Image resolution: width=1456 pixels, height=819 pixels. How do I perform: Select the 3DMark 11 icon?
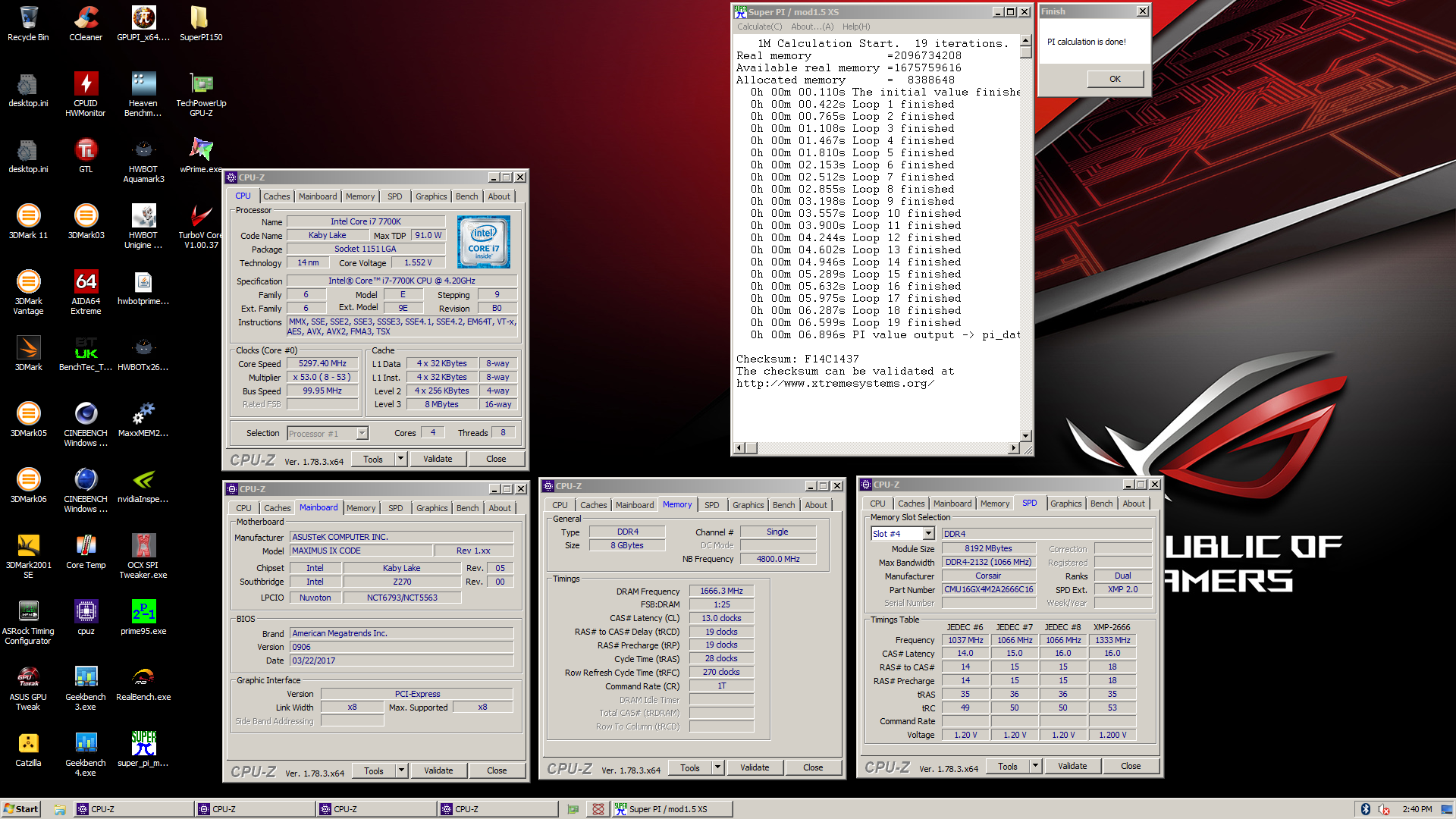click(x=28, y=221)
